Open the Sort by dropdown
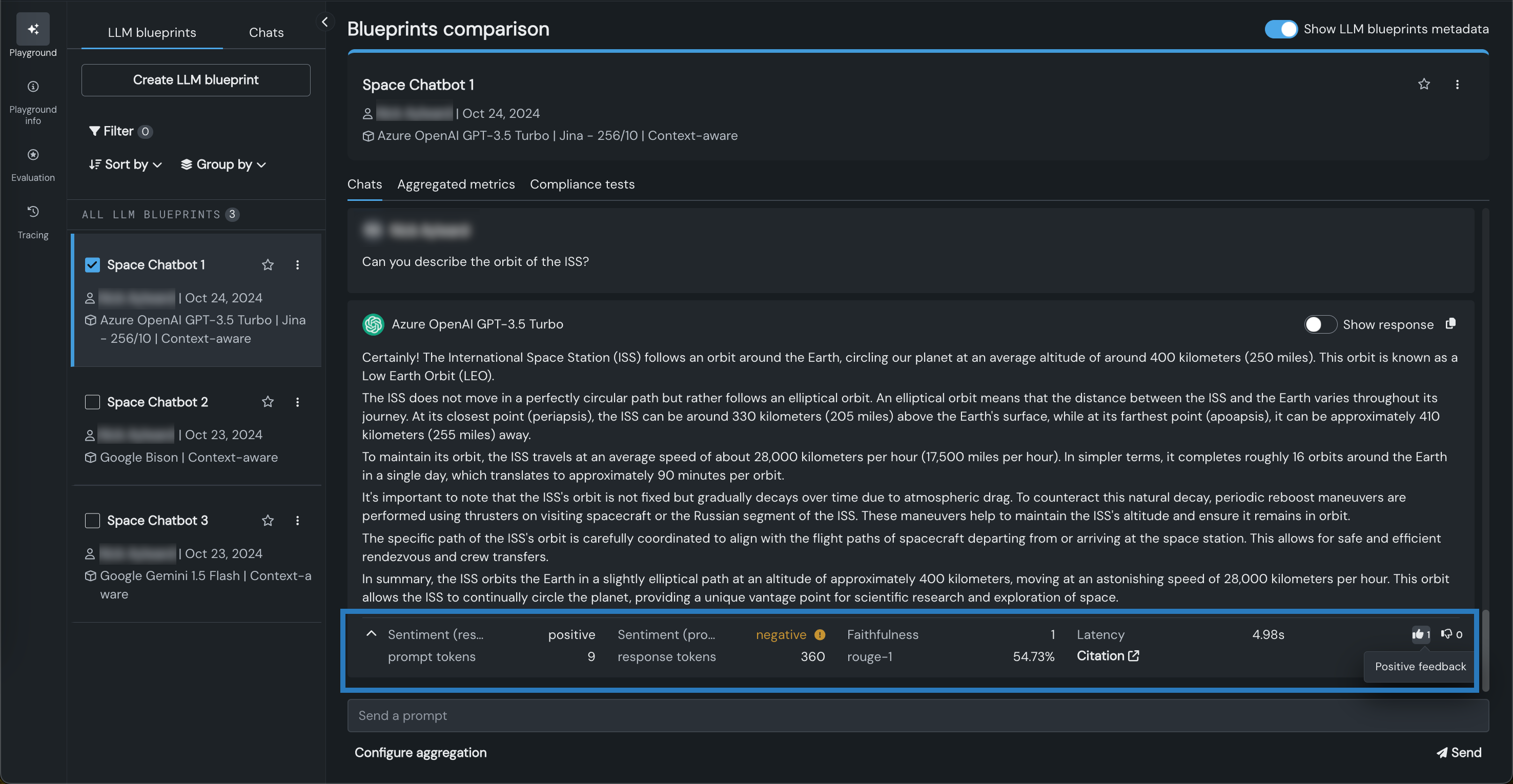Image resolution: width=1513 pixels, height=784 pixels. 125,165
